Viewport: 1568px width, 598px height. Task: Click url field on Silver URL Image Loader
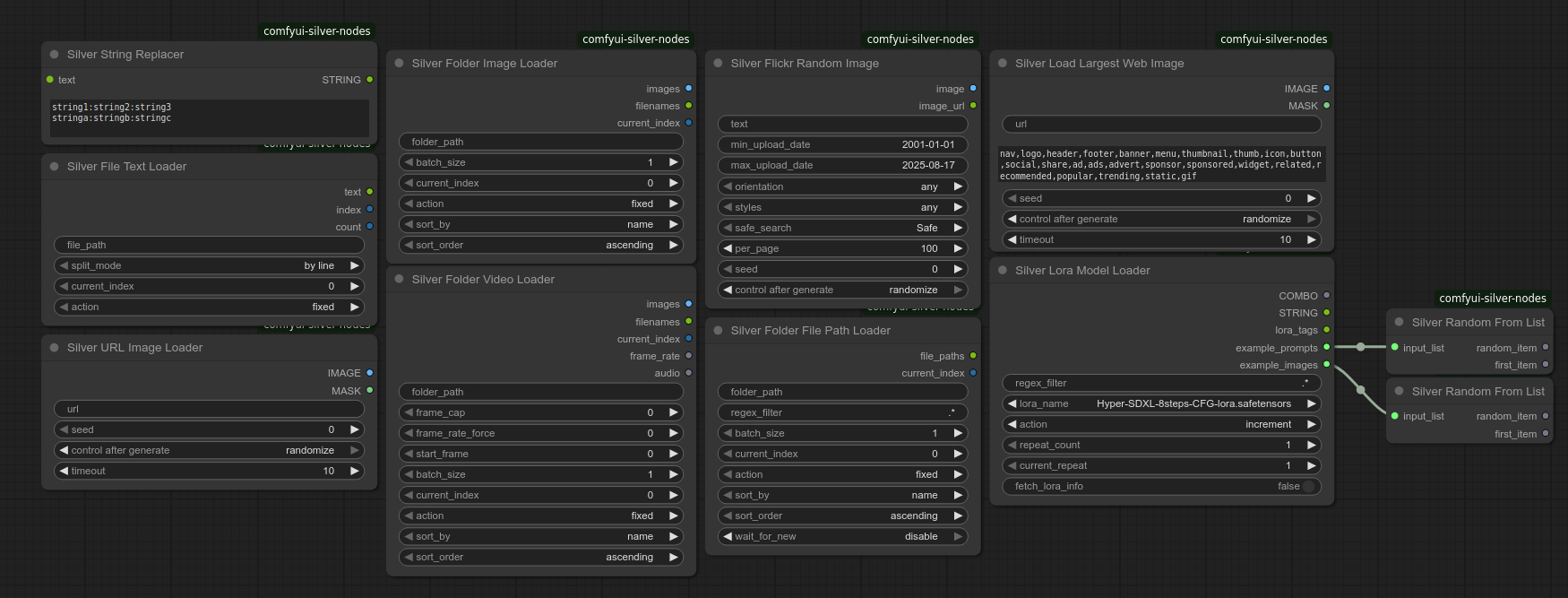pos(210,410)
